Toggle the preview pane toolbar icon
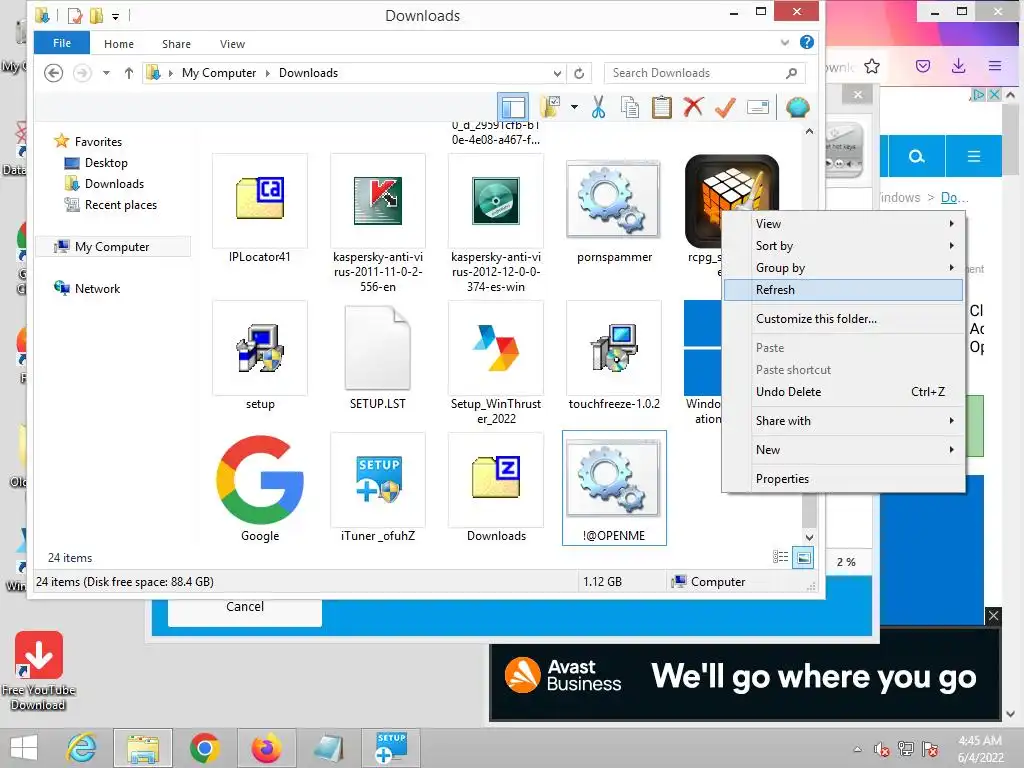The image size is (1024, 768). pyautogui.click(x=513, y=107)
